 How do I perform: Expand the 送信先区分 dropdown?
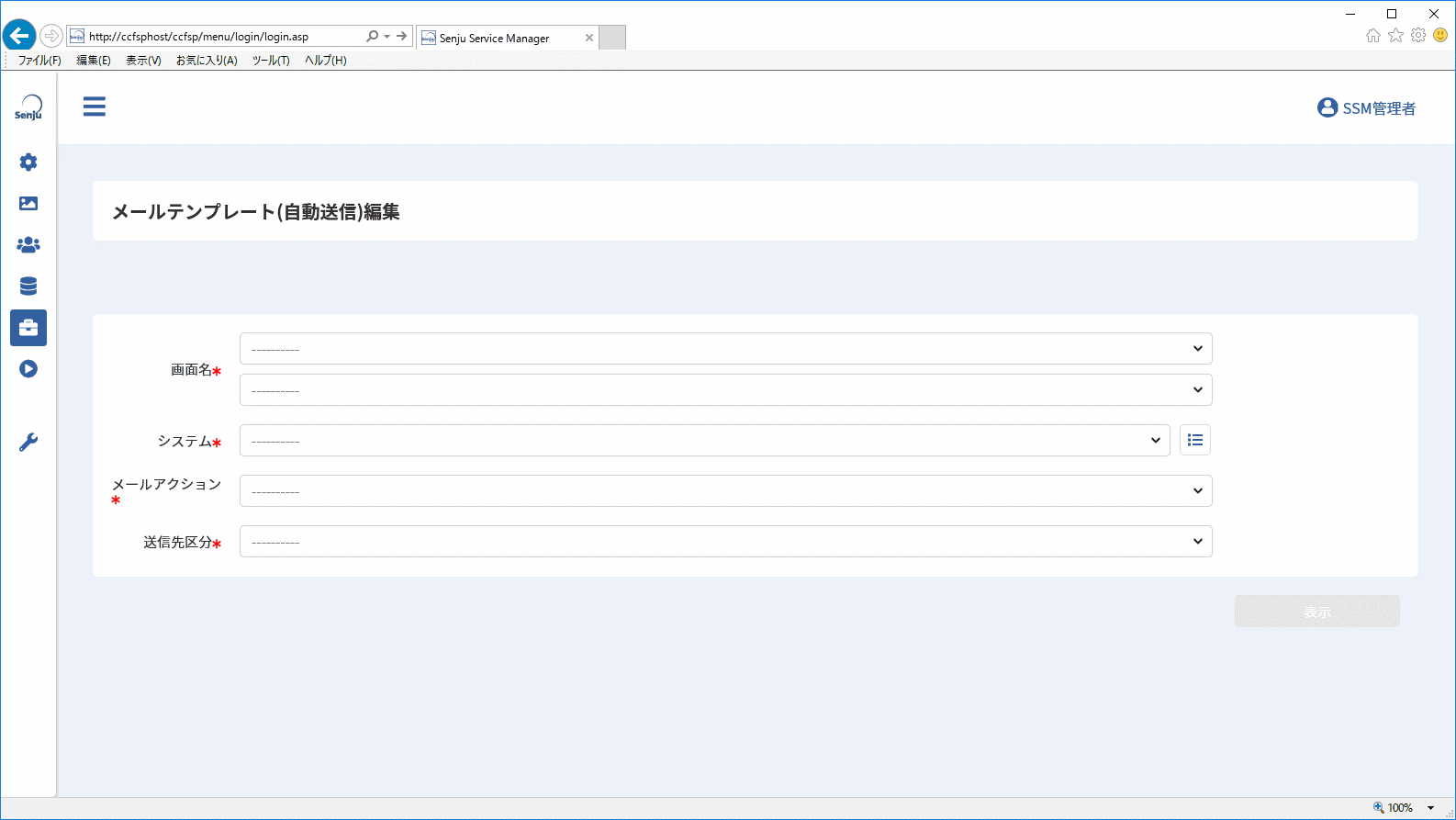726,541
